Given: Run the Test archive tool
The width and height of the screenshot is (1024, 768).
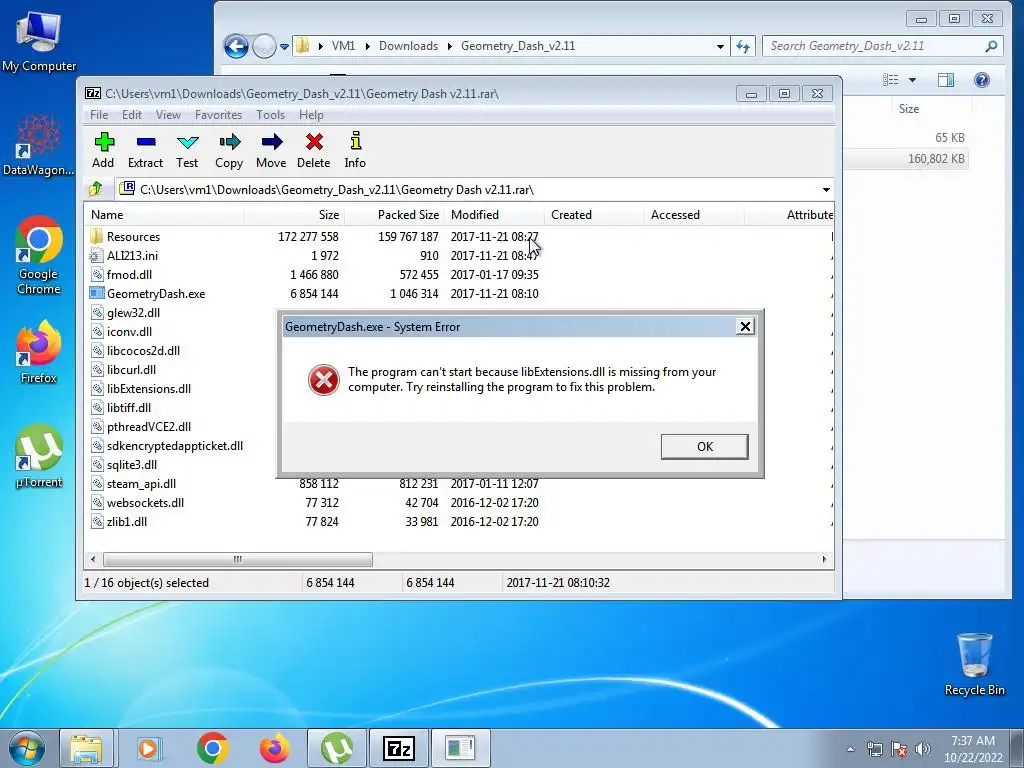Looking at the screenshot, I should point(187,150).
